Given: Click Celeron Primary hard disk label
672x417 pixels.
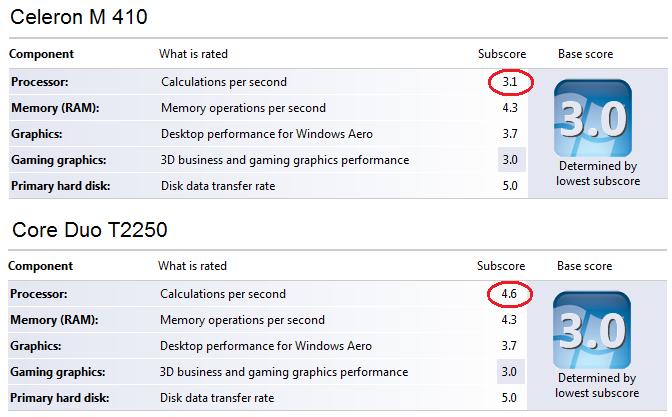Looking at the screenshot, I should coord(58,186).
